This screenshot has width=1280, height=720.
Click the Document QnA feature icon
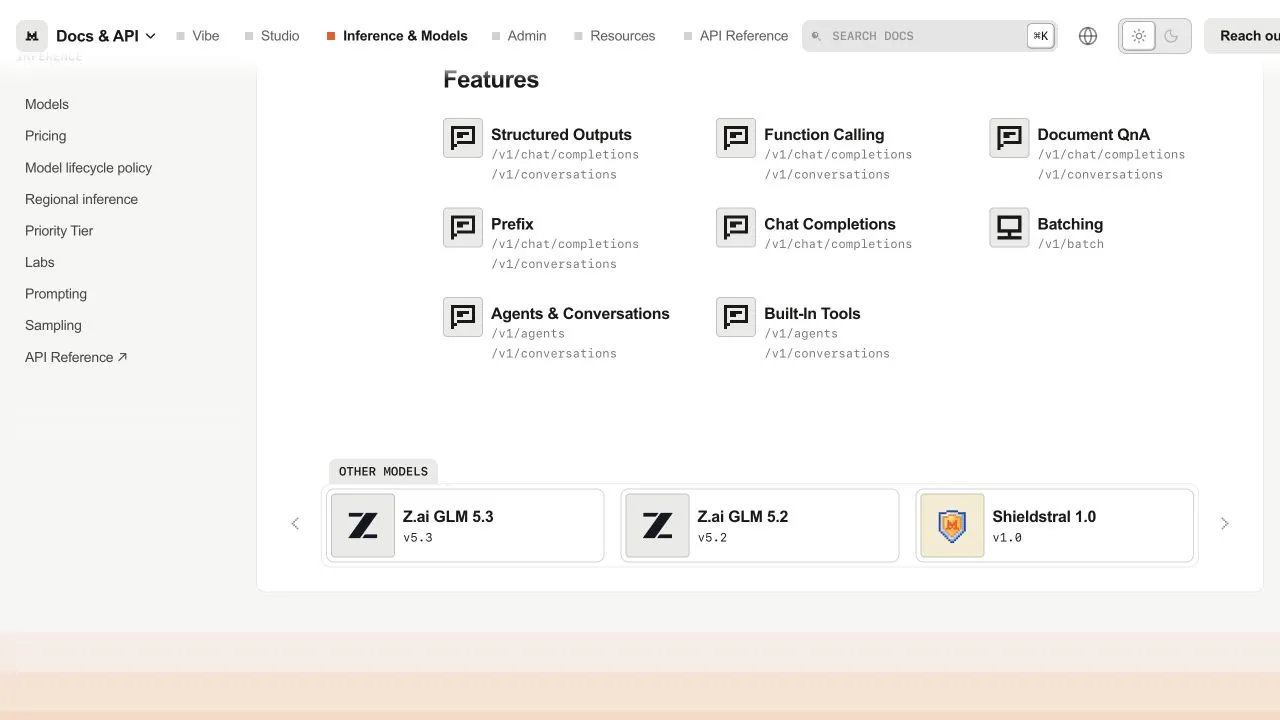pos(1009,138)
